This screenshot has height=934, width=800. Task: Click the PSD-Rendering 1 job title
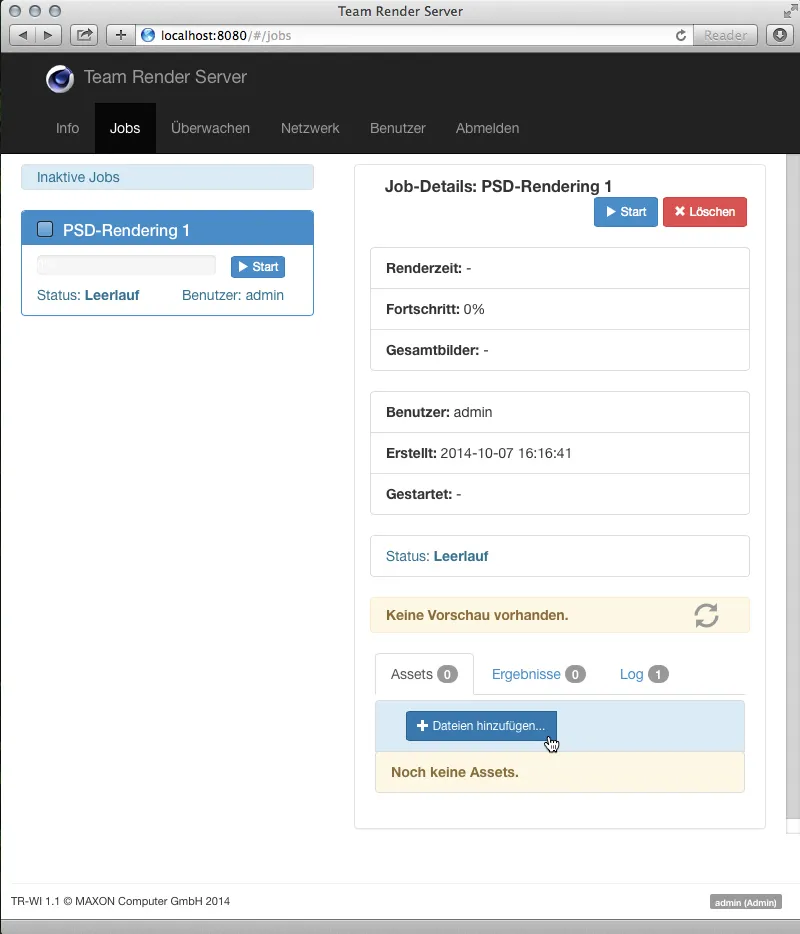pyautogui.click(x=126, y=231)
